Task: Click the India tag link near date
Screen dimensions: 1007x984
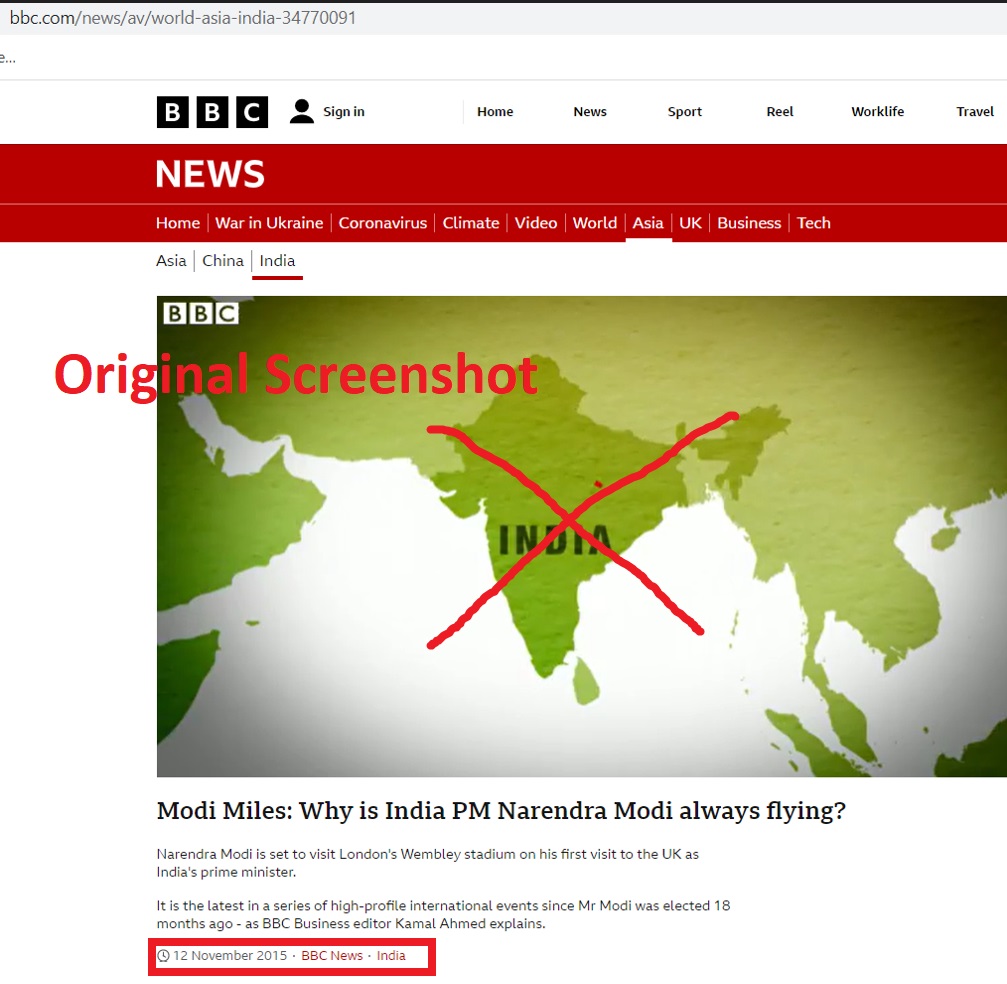Action: point(391,956)
